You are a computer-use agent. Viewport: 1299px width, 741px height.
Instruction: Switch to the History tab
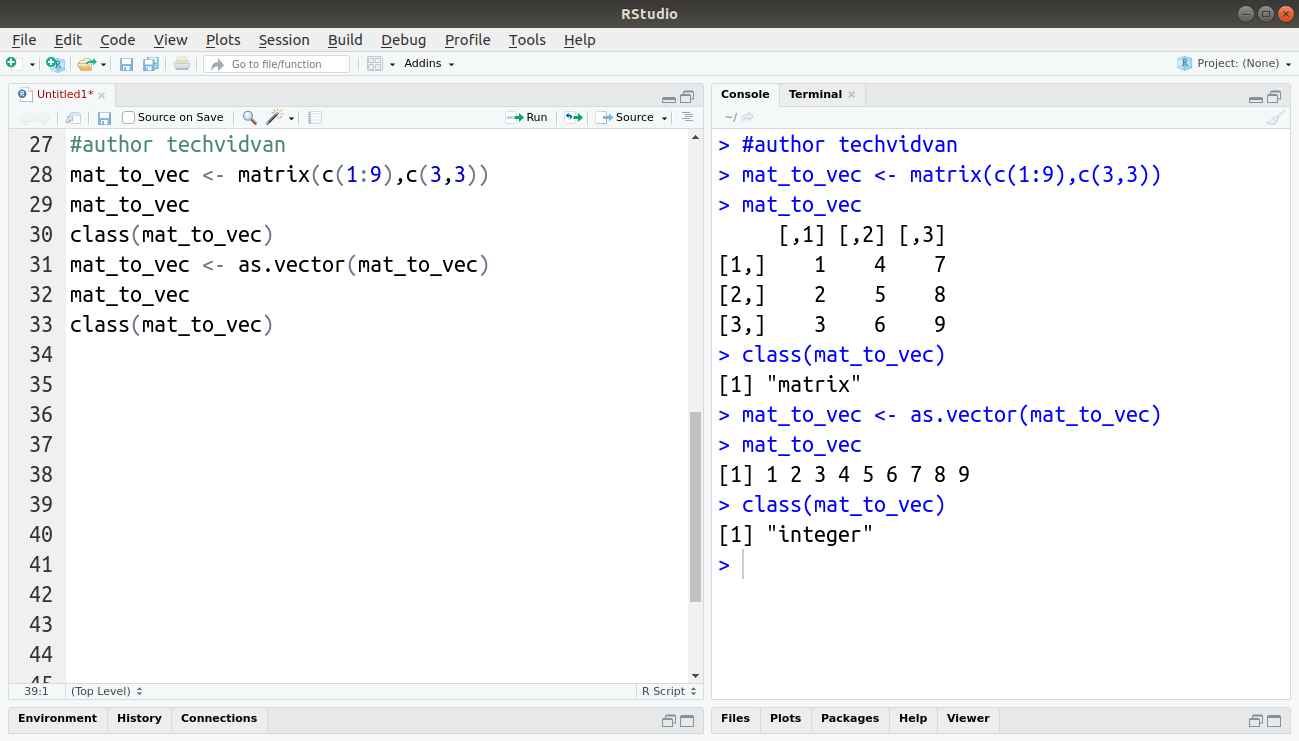coord(139,718)
